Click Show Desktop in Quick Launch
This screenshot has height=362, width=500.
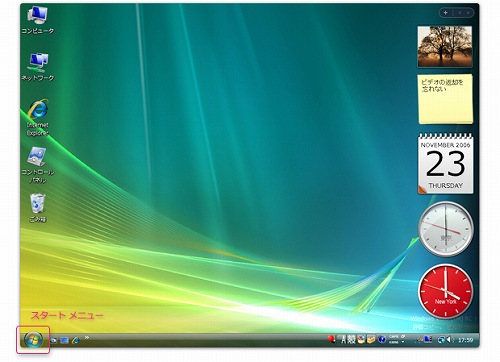(54, 340)
